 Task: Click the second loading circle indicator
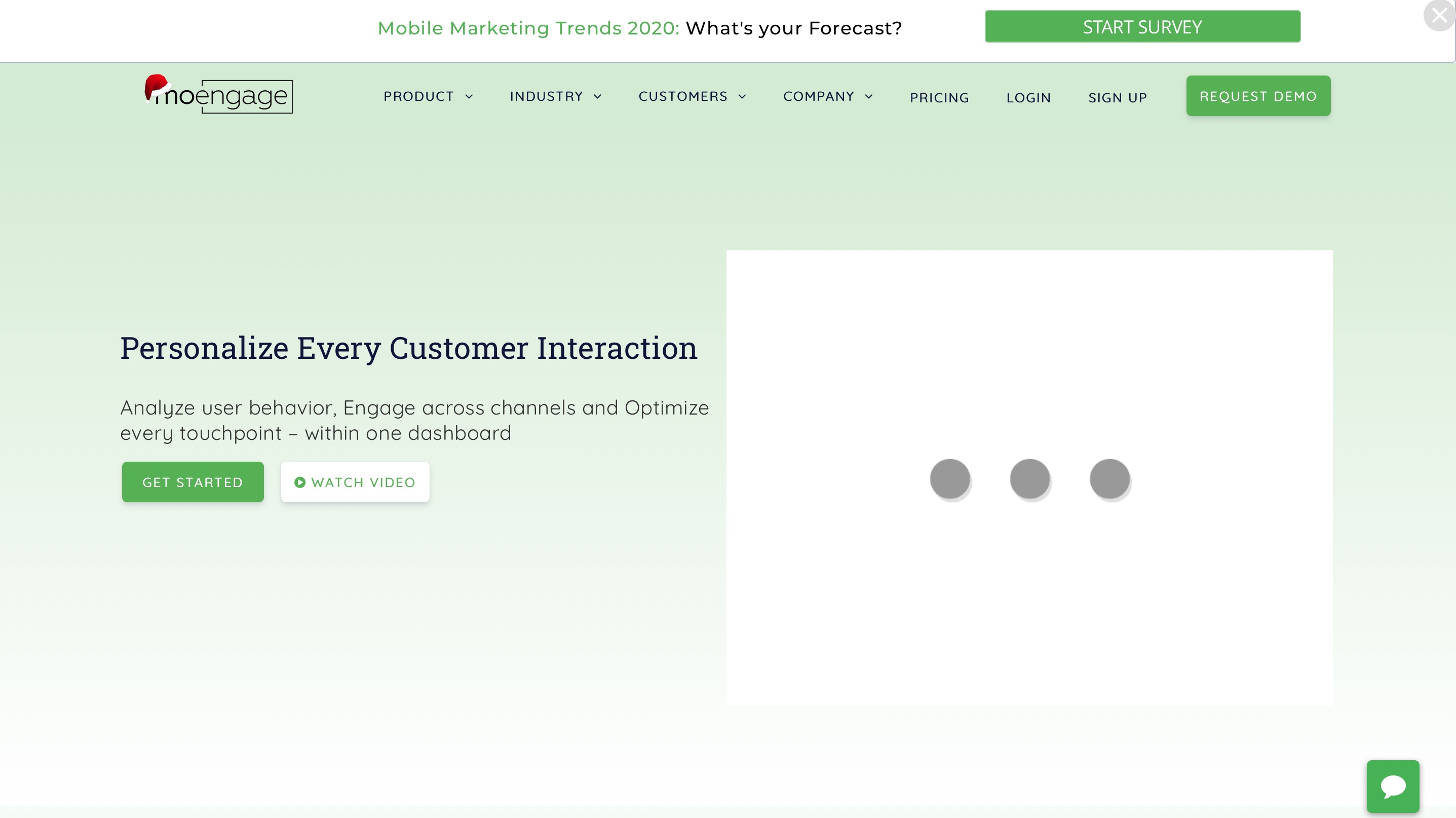(1030, 478)
